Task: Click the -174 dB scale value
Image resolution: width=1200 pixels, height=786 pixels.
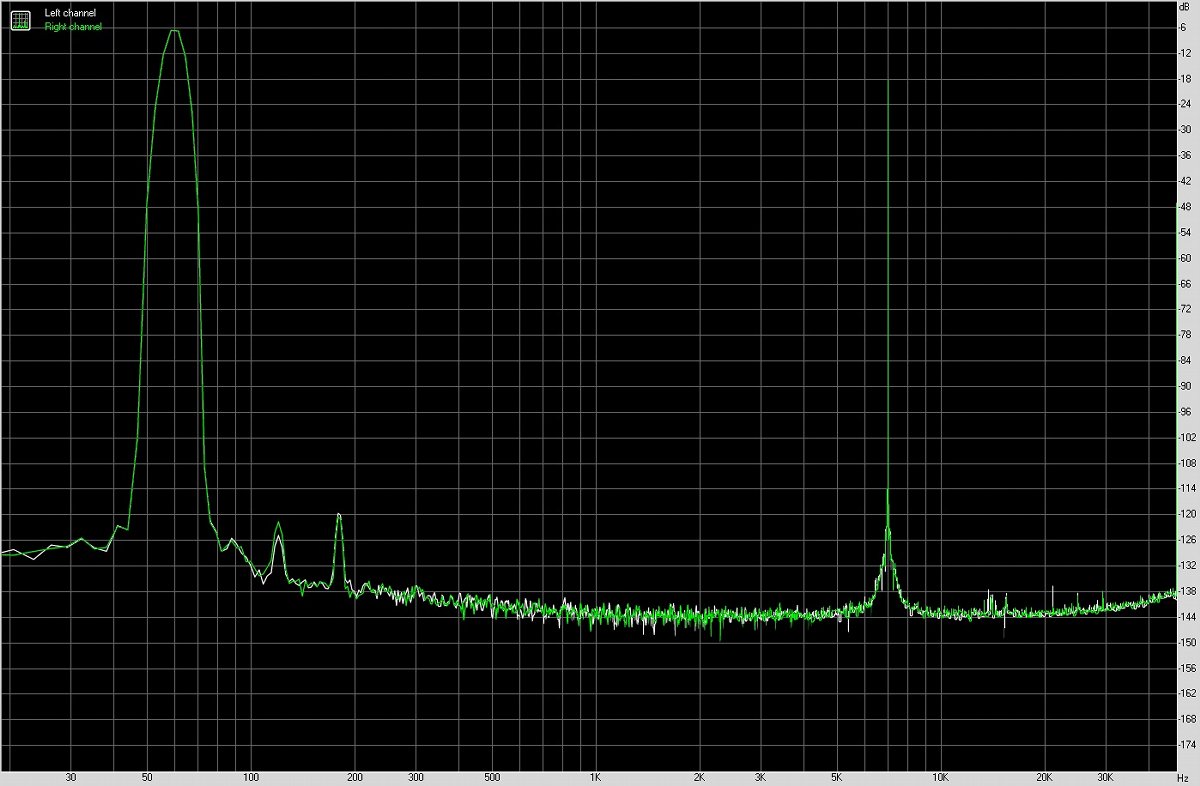Action: click(x=1187, y=745)
